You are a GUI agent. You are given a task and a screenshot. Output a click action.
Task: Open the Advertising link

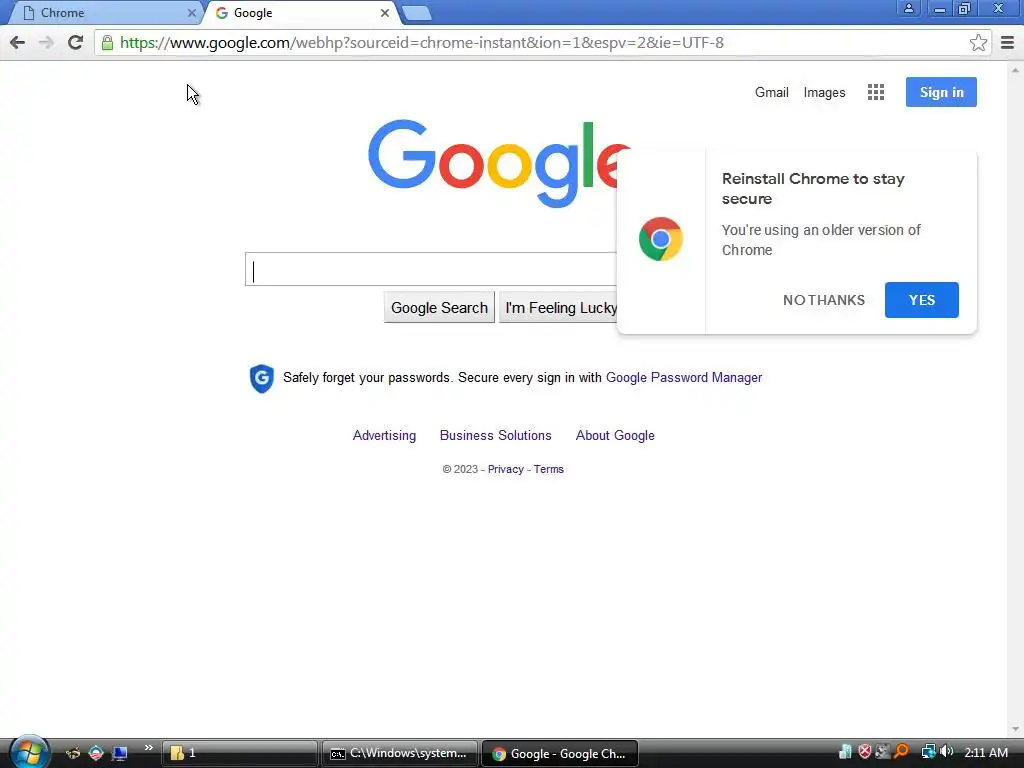[x=384, y=436]
